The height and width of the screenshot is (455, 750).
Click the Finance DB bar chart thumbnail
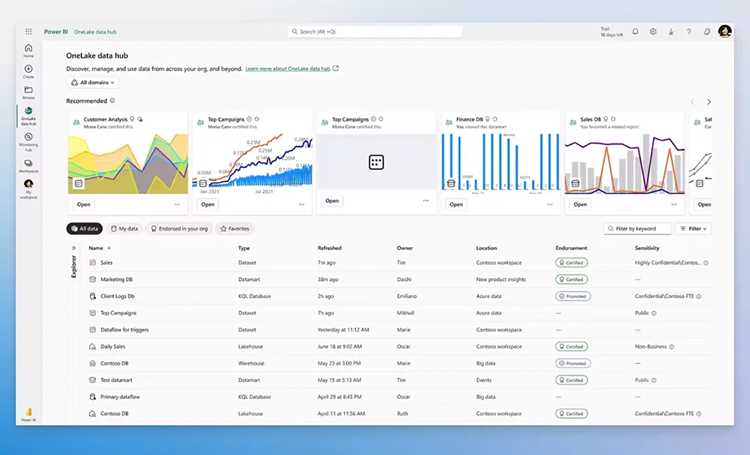coord(500,162)
